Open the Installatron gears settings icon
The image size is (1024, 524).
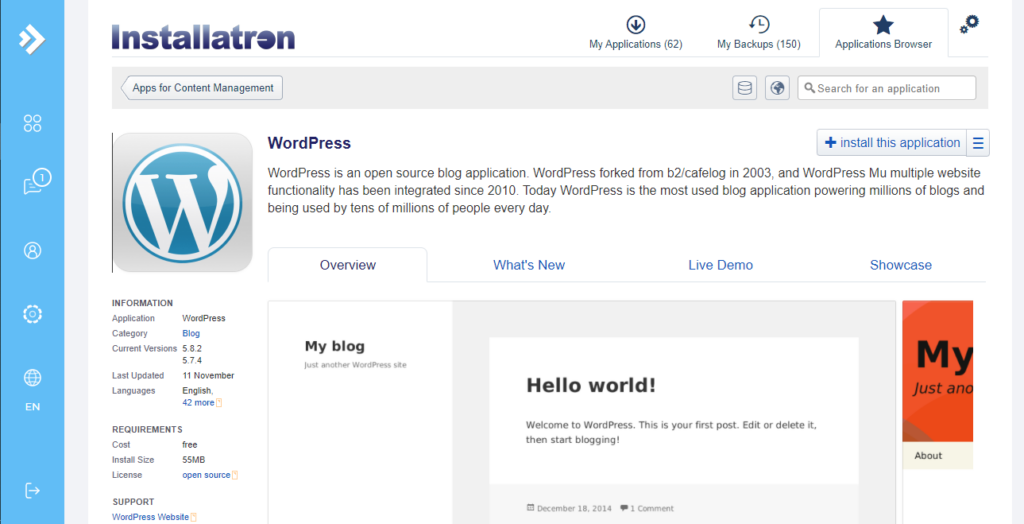pos(969,25)
